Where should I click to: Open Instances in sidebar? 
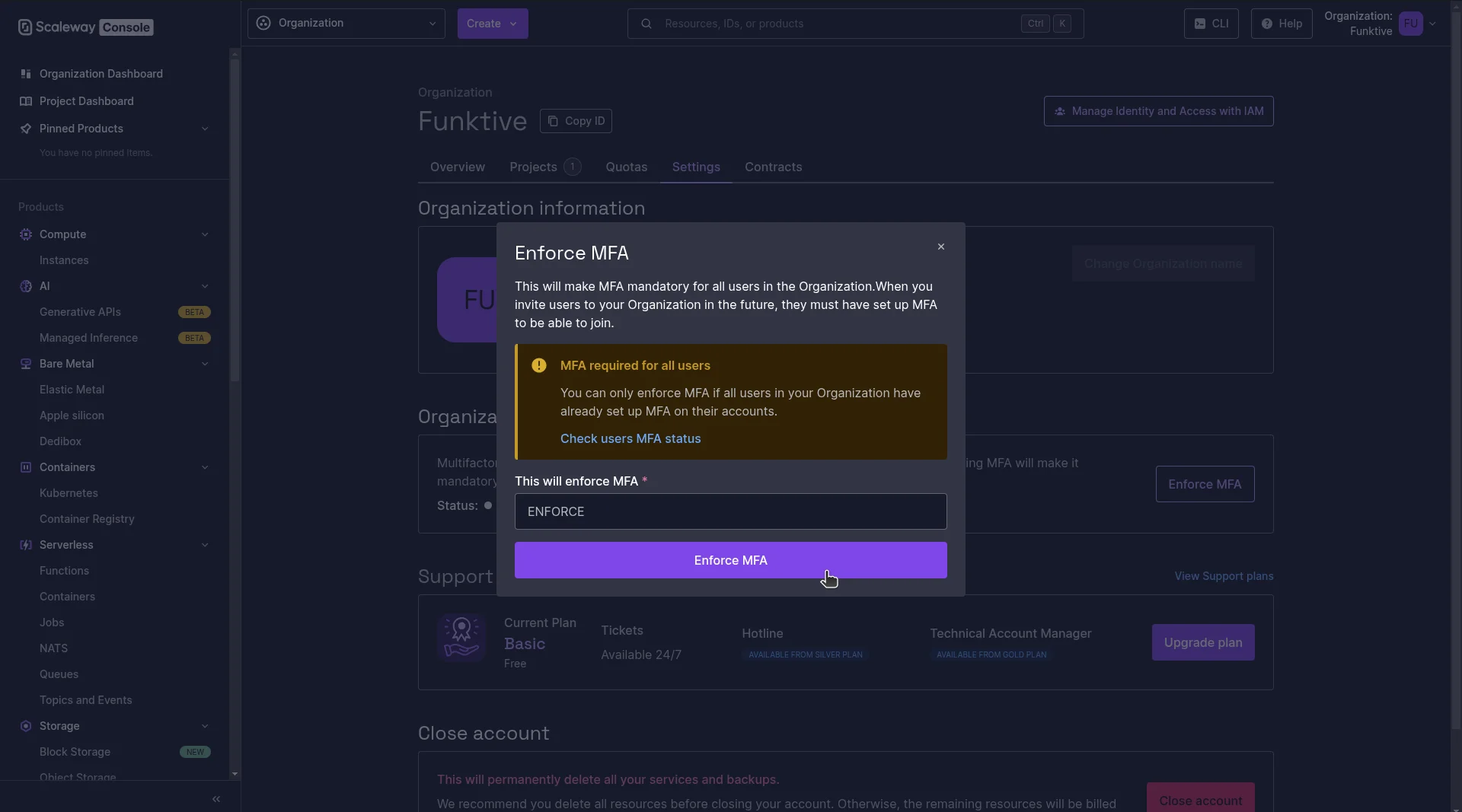tap(64, 260)
